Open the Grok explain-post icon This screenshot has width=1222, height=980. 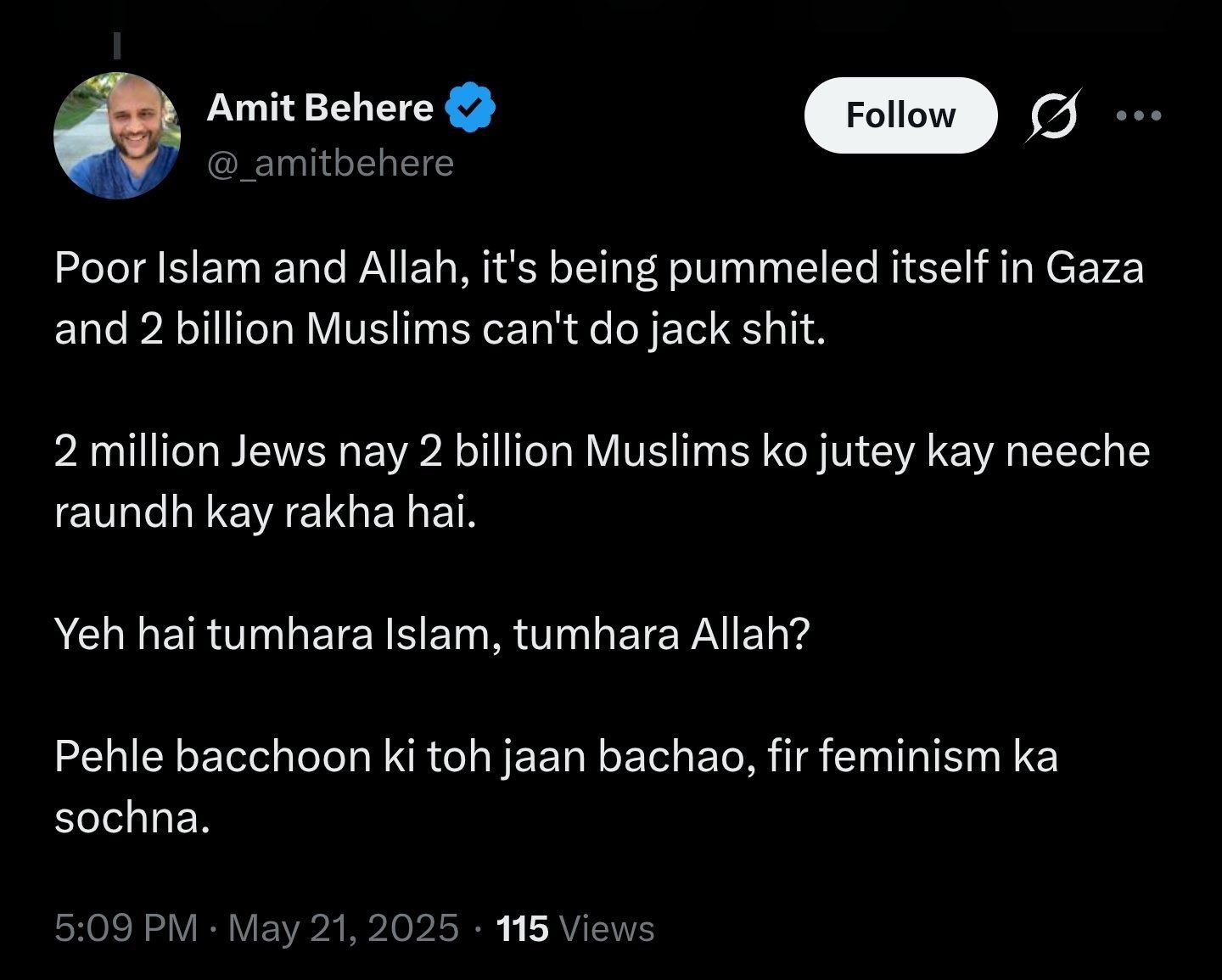[1052, 115]
